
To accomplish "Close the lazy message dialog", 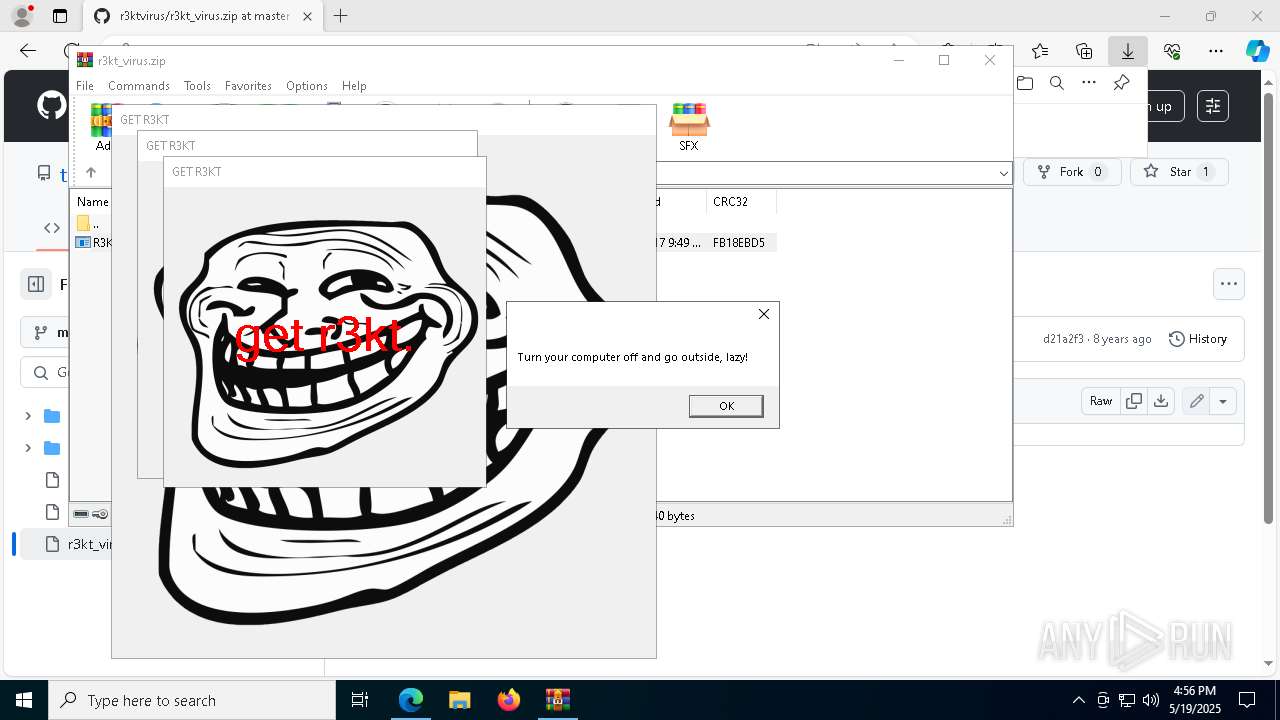I will click(764, 314).
